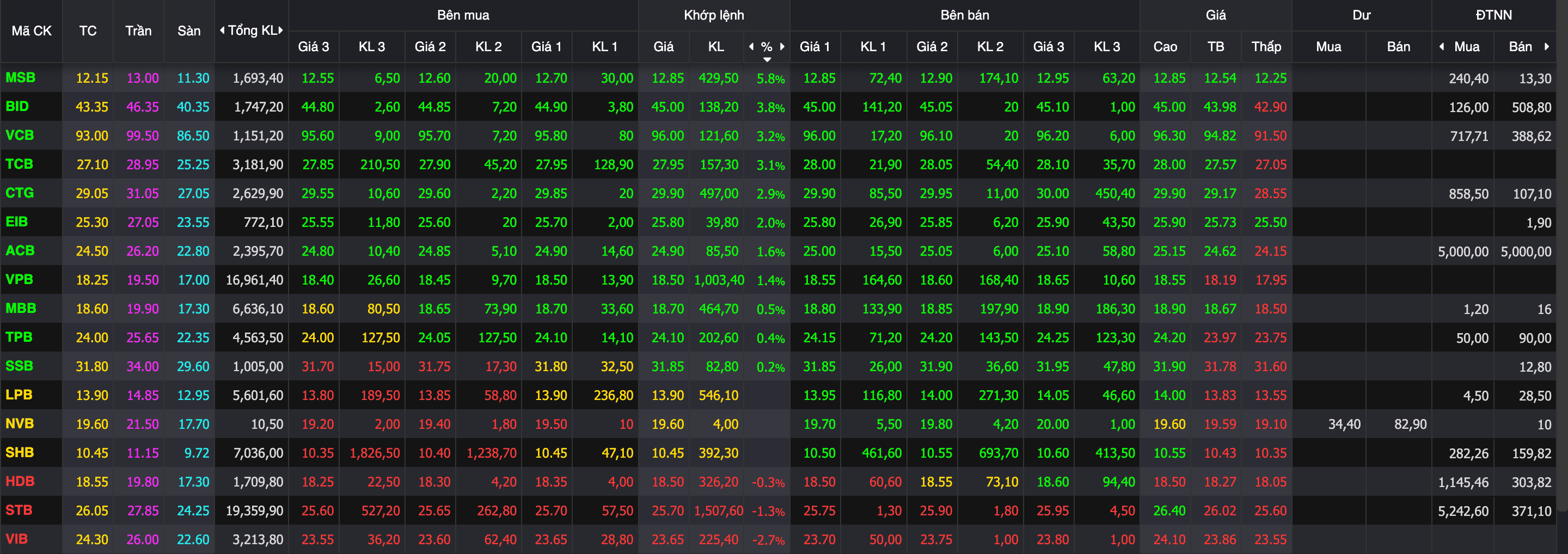Click the Cao high price header
Viewport: 1568px width, 554px height.
click(x=1165, y=46)
